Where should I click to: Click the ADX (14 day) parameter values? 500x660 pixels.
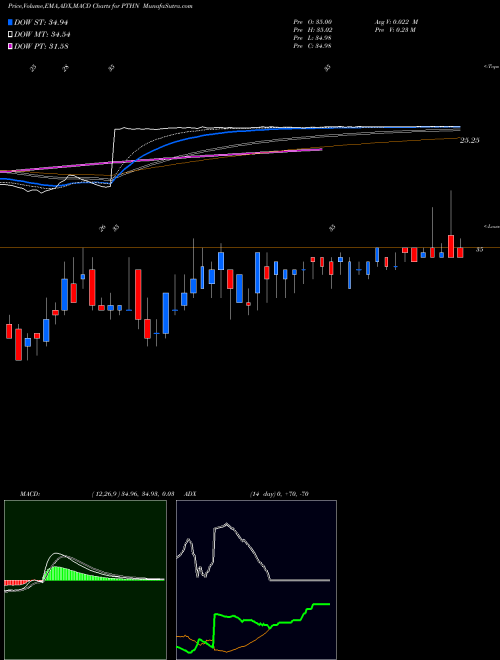point(279,494)
